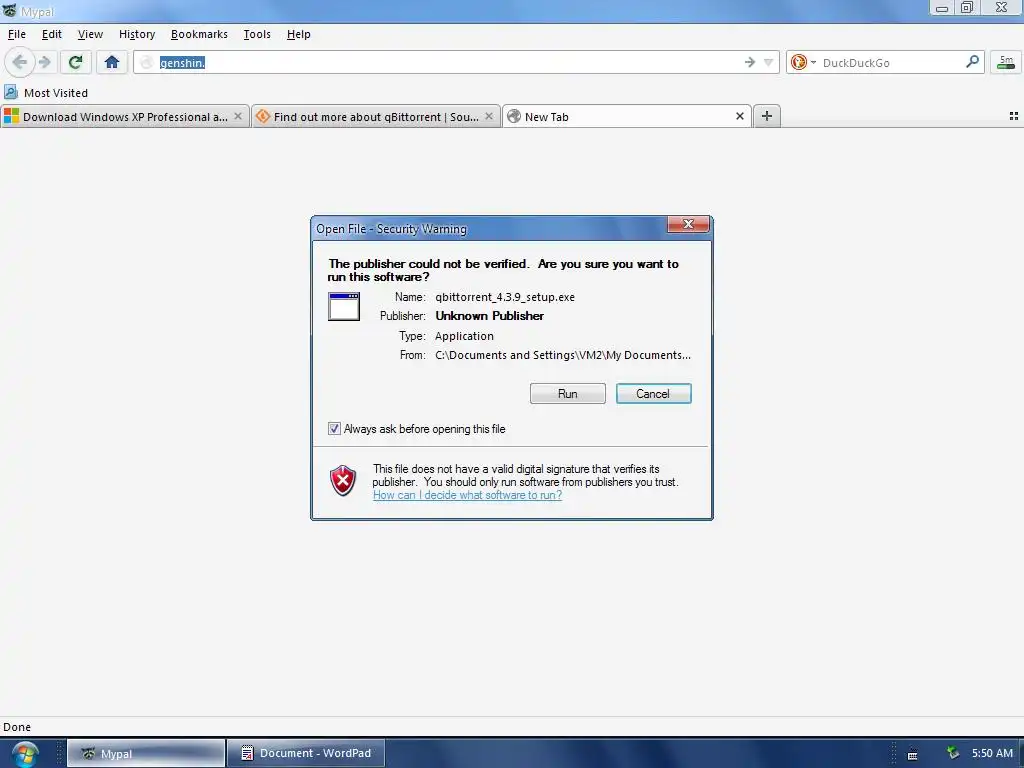This screenshot has width=1024, height=768.
Task: Go back using the back arrow
Action: 20,62
